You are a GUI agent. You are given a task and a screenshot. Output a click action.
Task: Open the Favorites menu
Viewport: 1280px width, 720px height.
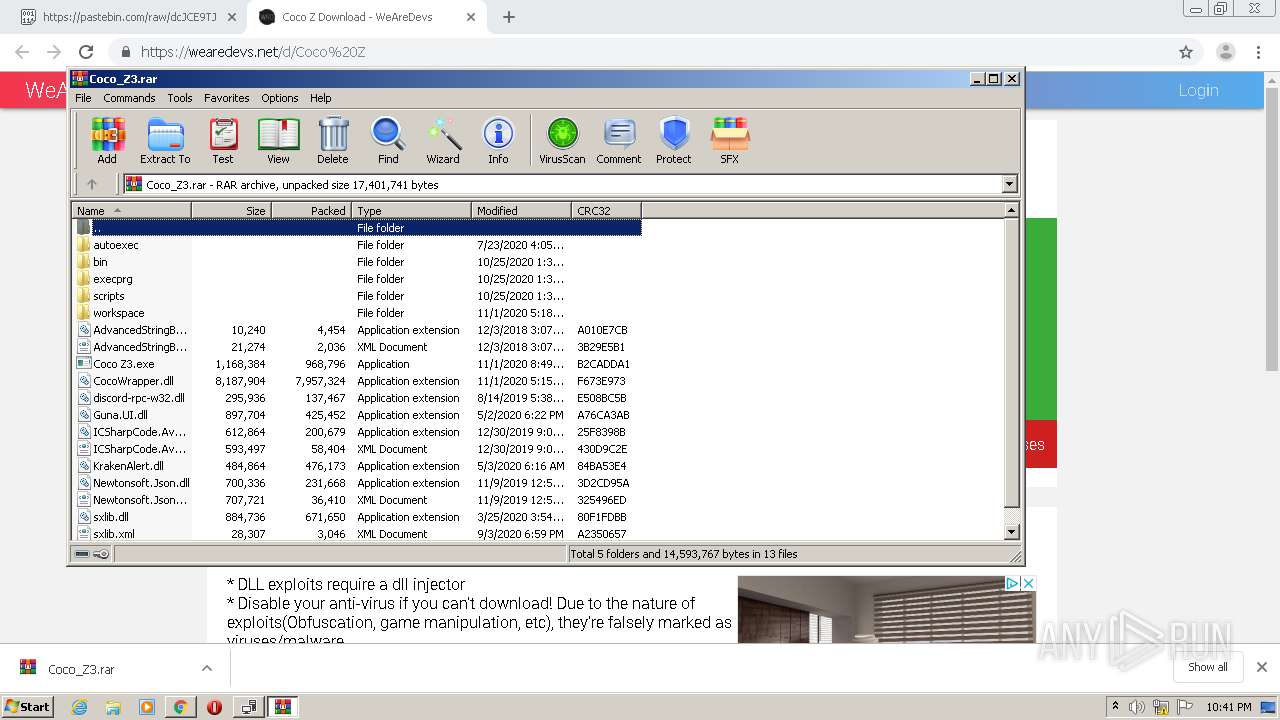click(x=227, y=98)
